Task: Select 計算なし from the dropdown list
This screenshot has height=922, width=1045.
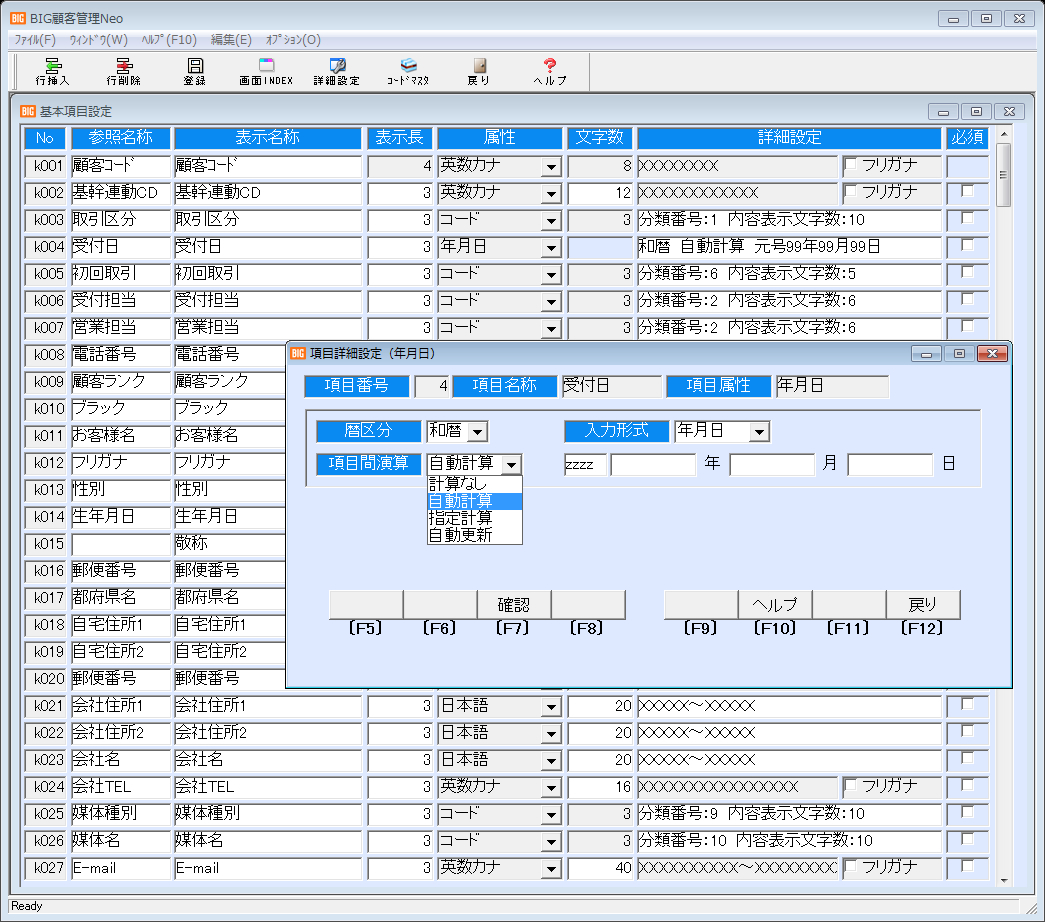Action: tap(475, 484)
